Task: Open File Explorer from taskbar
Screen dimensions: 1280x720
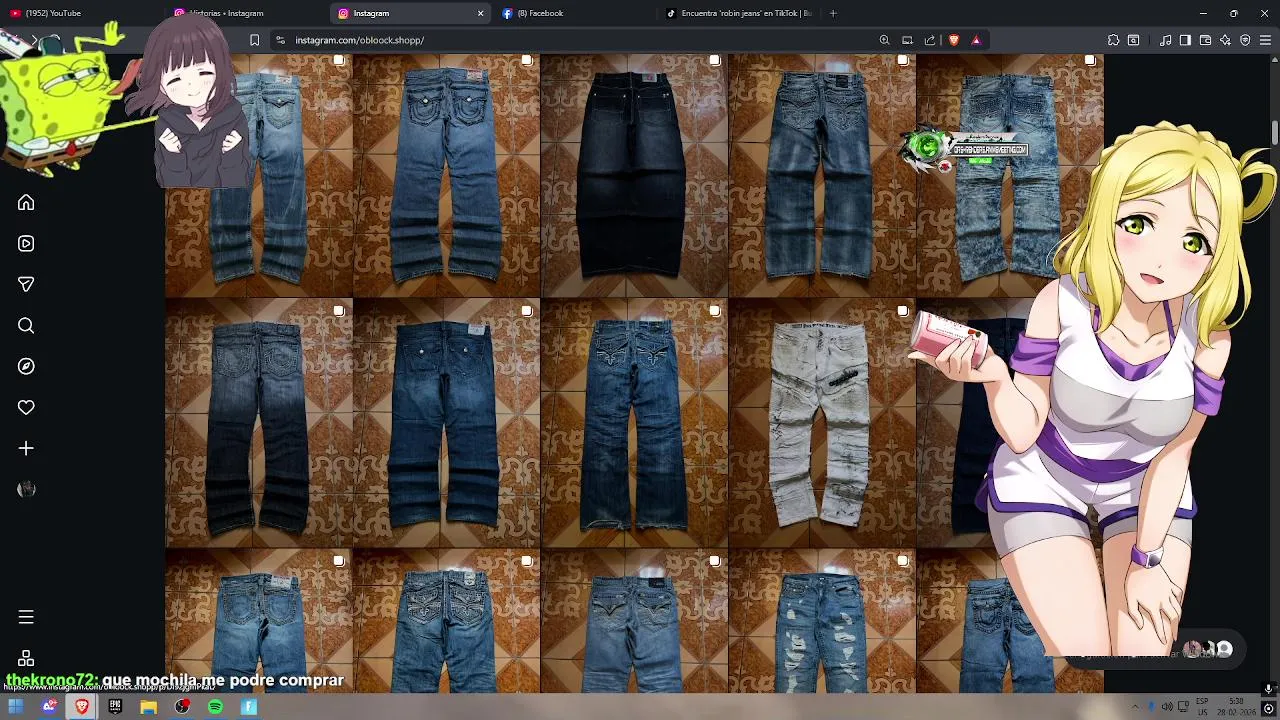Action: coord(148,707)
